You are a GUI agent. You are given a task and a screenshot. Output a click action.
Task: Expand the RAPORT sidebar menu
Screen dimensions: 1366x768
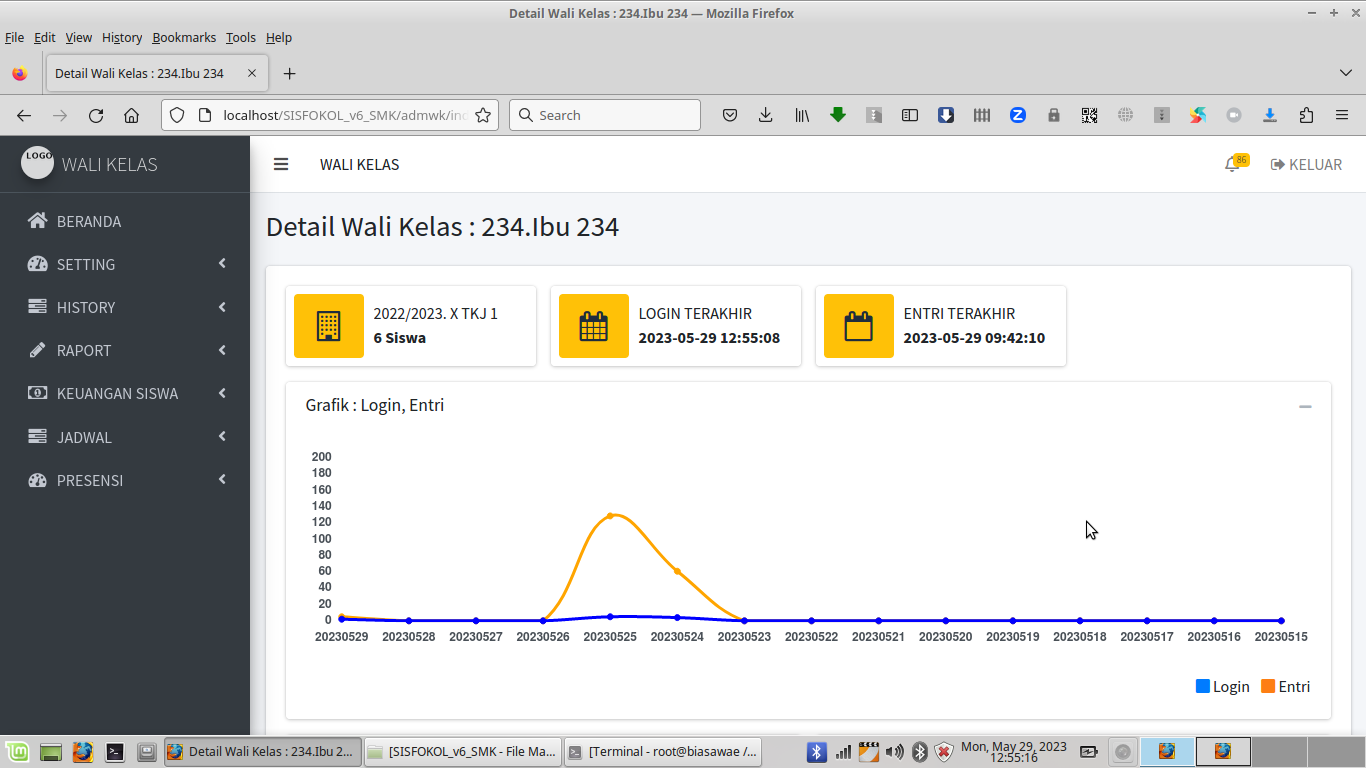125,350
